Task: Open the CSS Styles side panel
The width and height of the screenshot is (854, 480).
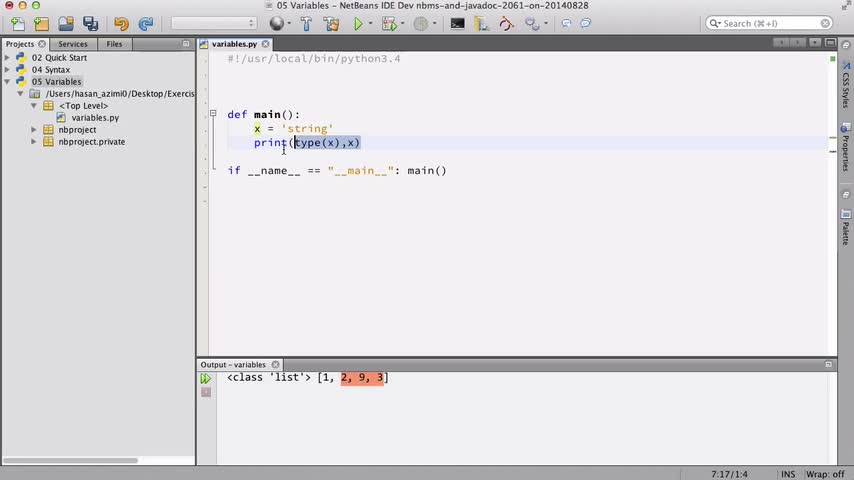Action: [x=845, y=84]
